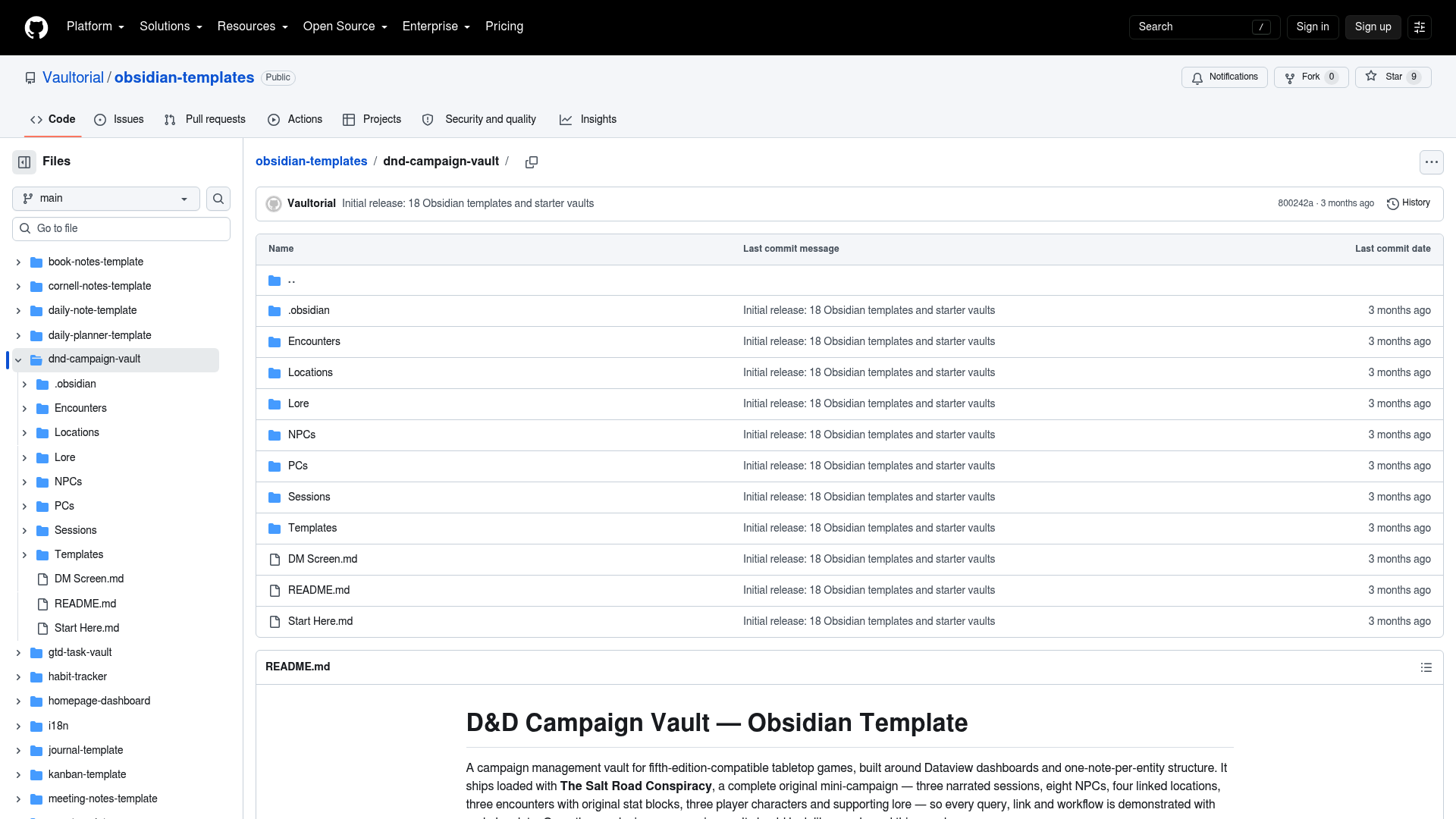This screenshot has width=1456, height=819.
Task: Click the Go to file input field
Action: tap(121, 229)
